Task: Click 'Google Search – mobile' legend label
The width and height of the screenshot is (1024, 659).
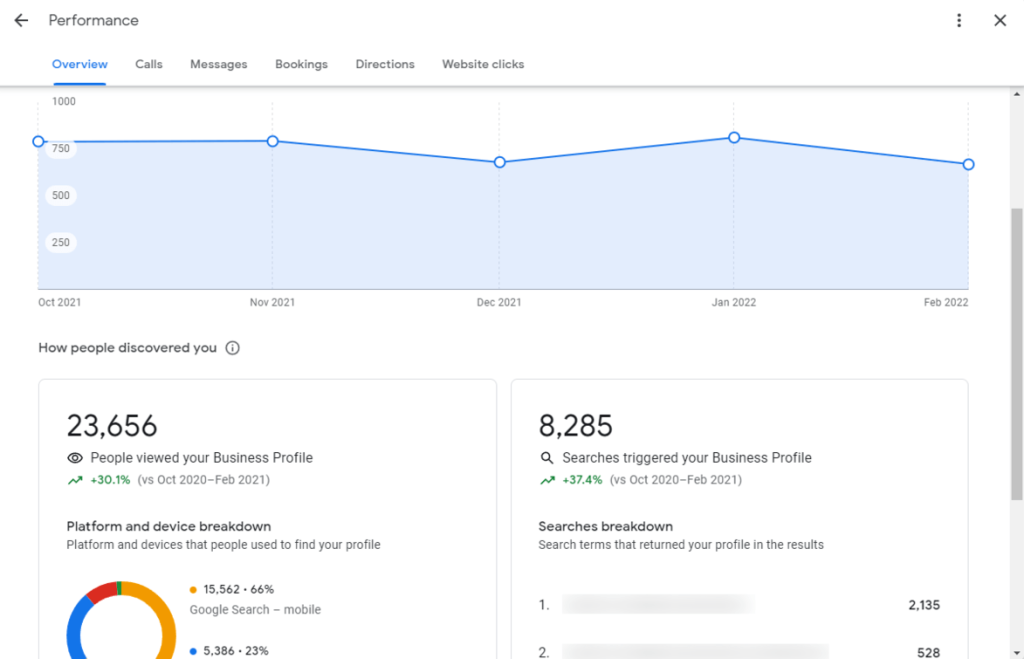Action: tap(255, 610)
